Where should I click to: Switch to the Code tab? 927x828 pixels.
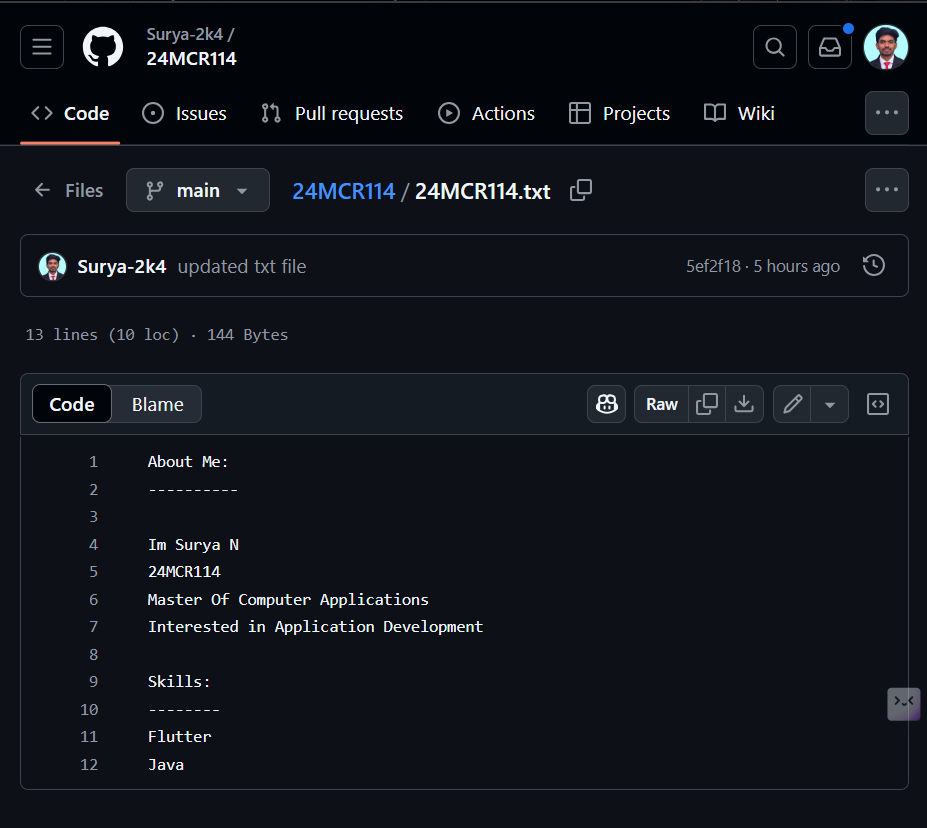(70, 113)
